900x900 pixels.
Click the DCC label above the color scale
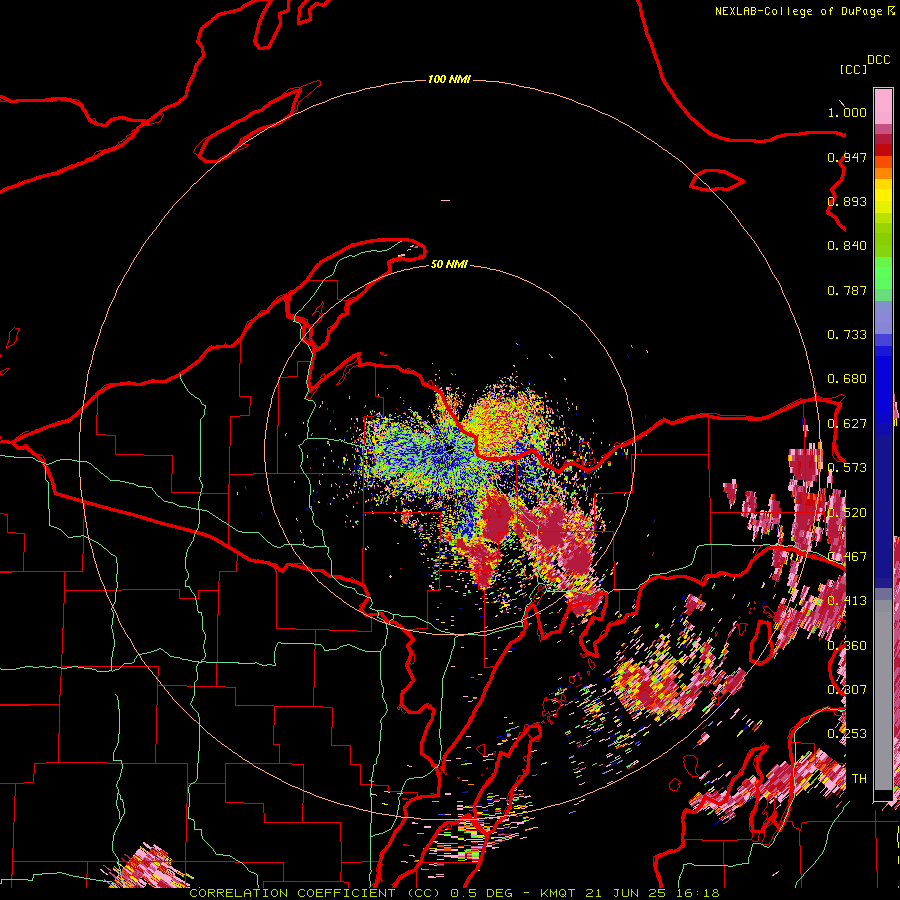coord(879,60)
